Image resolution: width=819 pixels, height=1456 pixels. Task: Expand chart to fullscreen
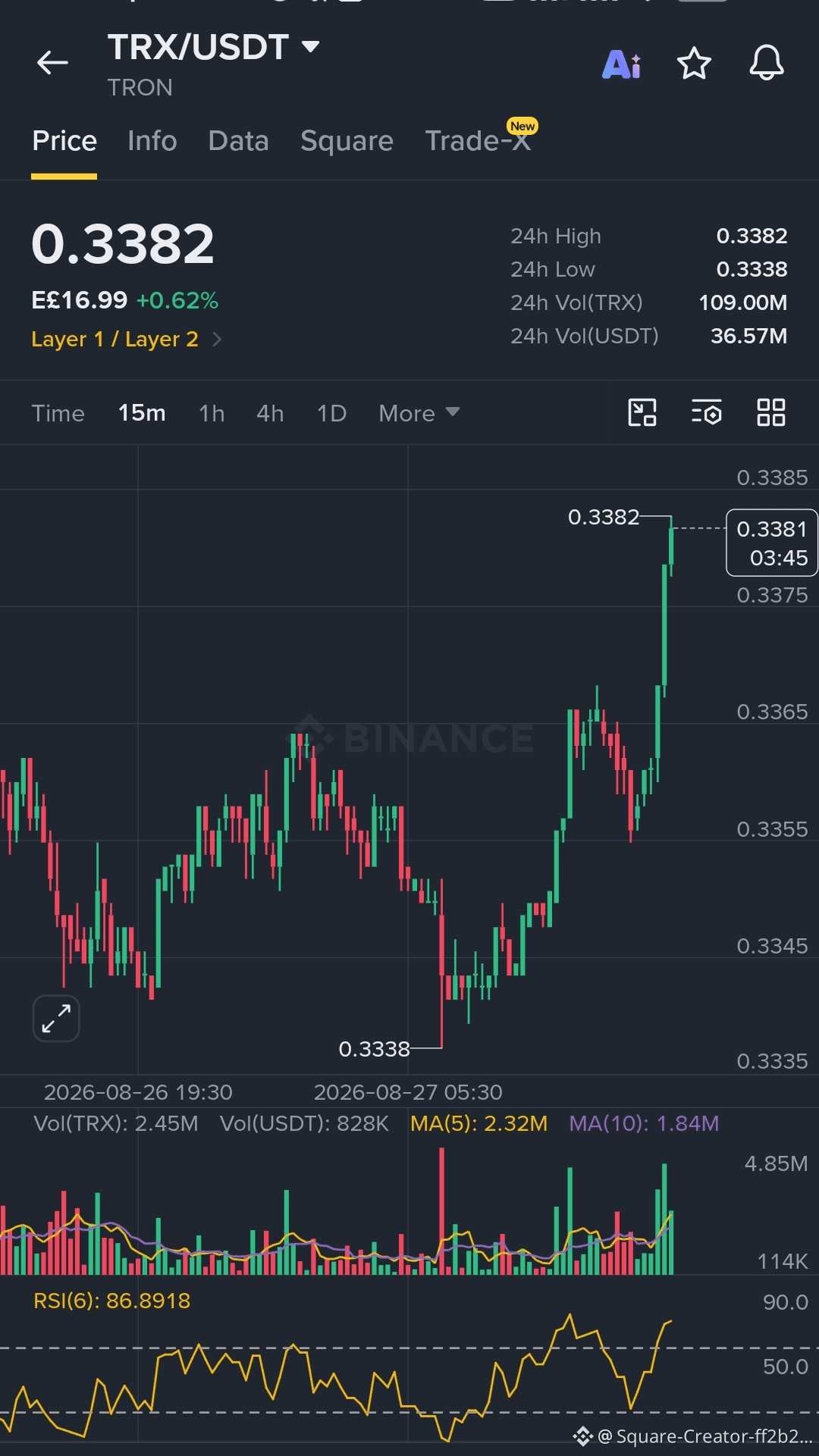pos(56,1018)
